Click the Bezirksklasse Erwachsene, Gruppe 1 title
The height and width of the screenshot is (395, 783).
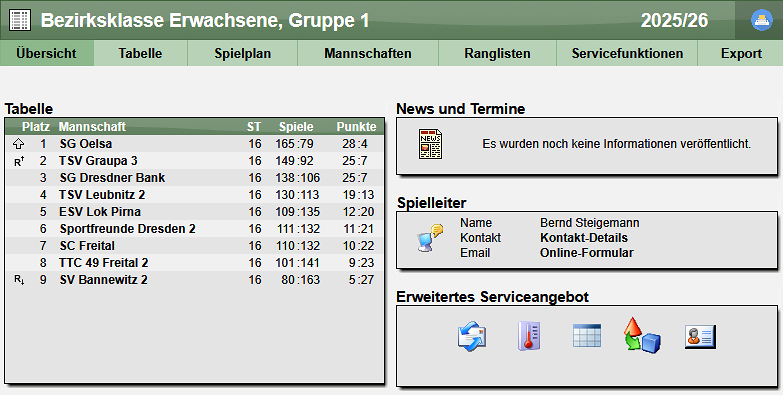click(x=205, y=20)
